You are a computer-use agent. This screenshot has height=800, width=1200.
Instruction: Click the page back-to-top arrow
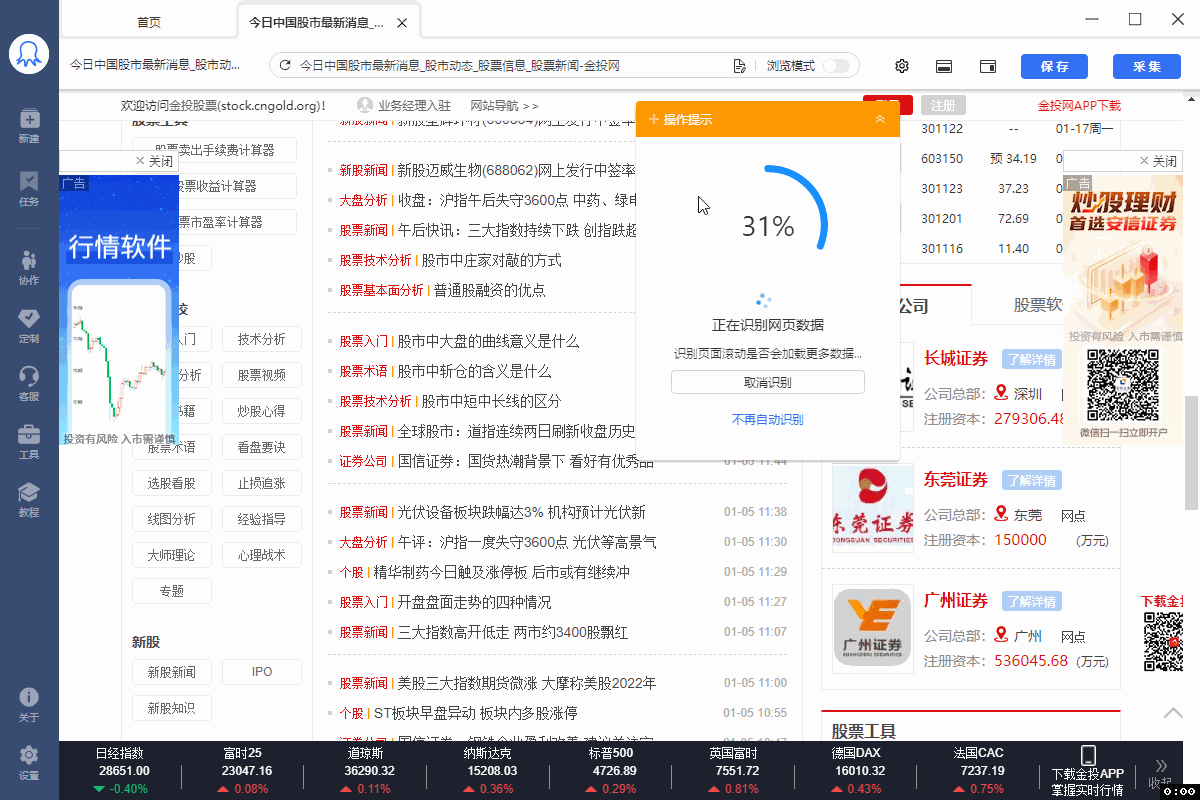(x=1173, y=712)
